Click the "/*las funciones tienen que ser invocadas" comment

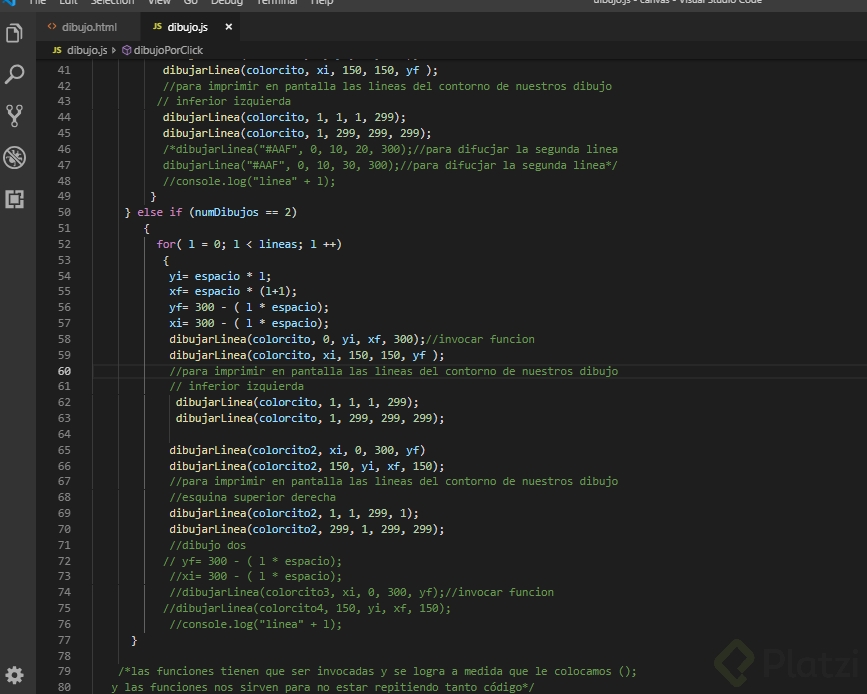(x=377, y=671)
